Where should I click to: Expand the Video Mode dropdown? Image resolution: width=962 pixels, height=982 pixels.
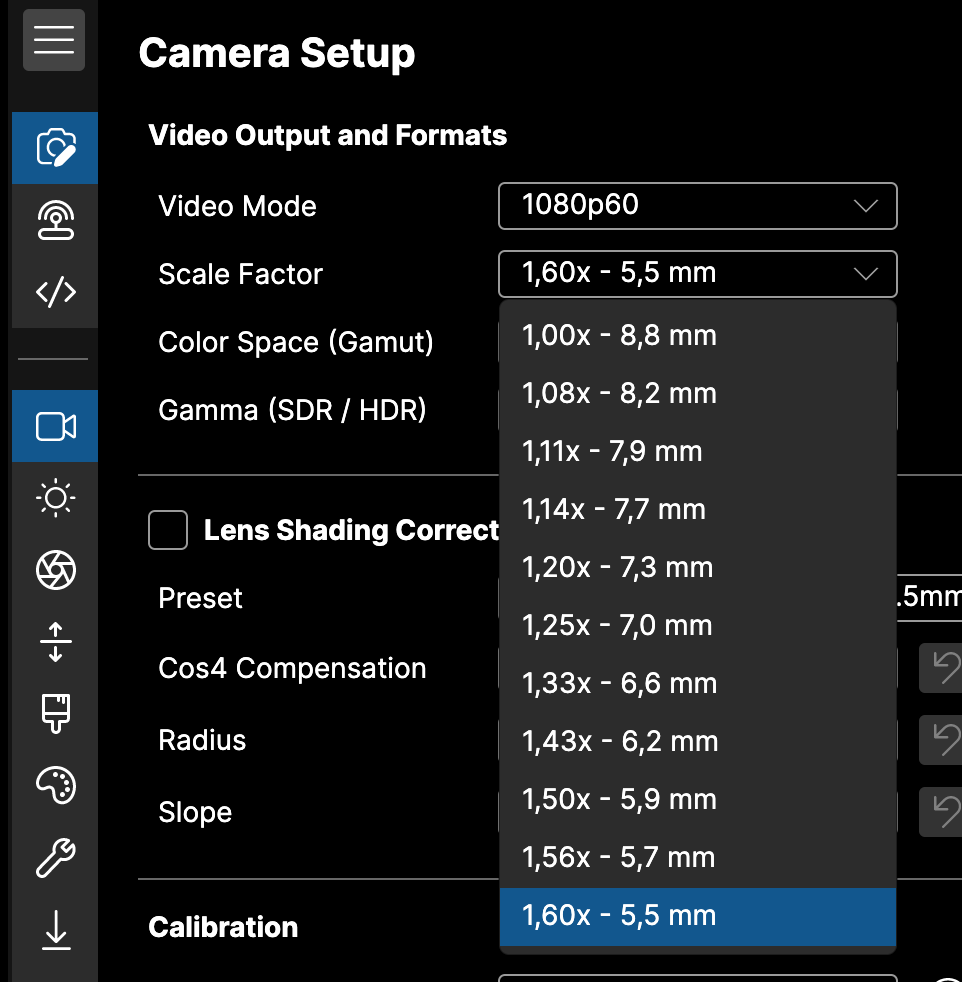(x=697, y=206)
